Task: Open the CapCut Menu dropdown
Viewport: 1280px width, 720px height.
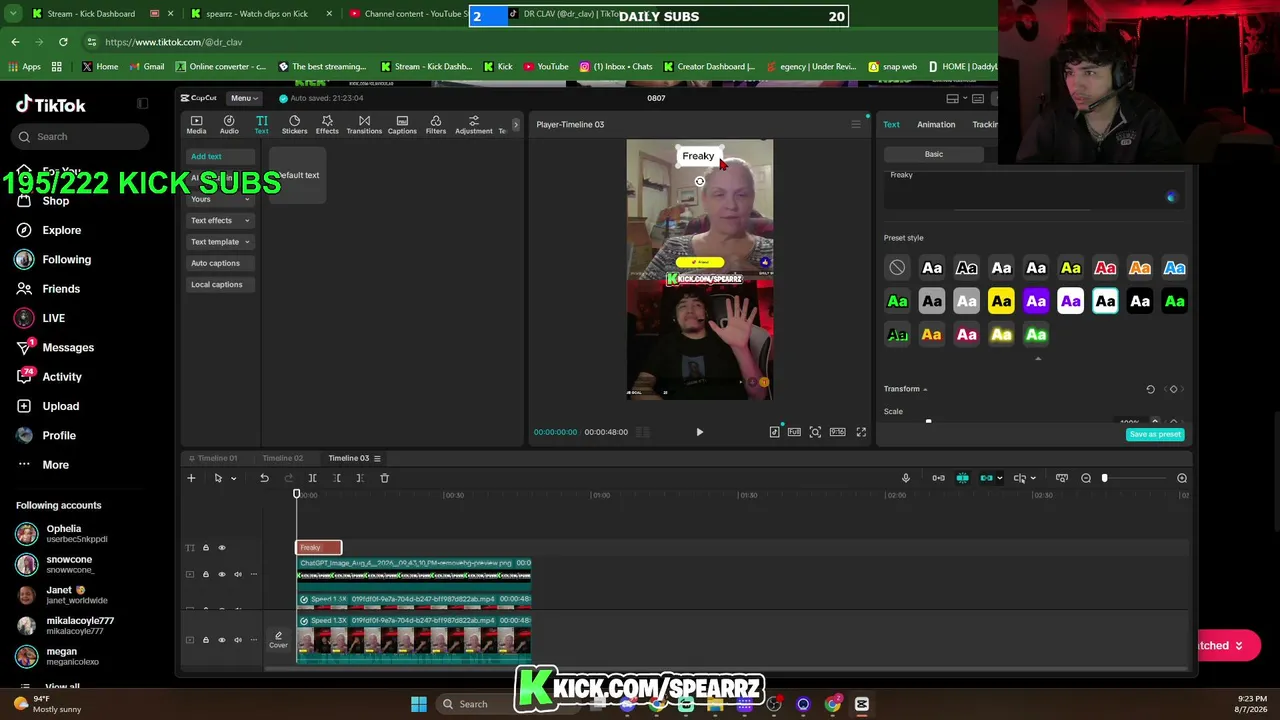Action: 244,98
